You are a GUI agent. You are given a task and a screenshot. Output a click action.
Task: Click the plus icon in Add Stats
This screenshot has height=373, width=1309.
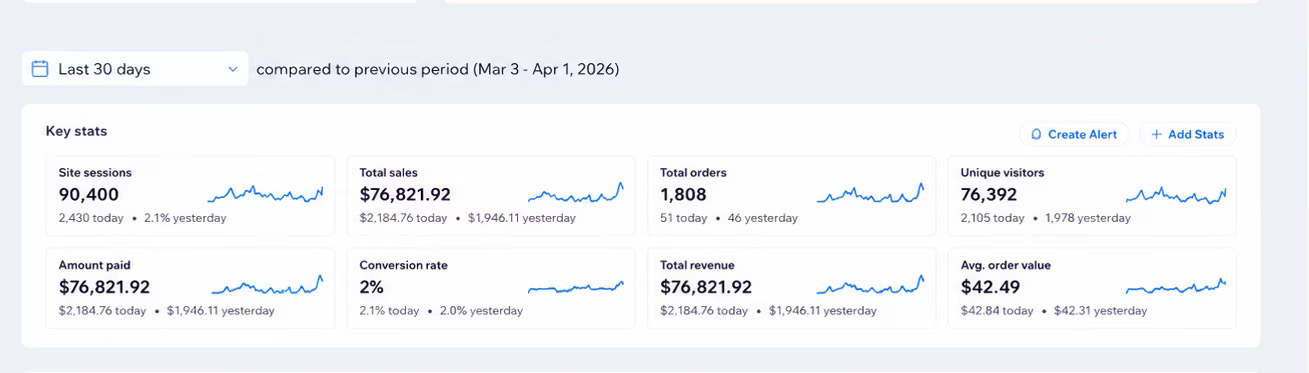pyautogui.click(x=1157, y=134)
